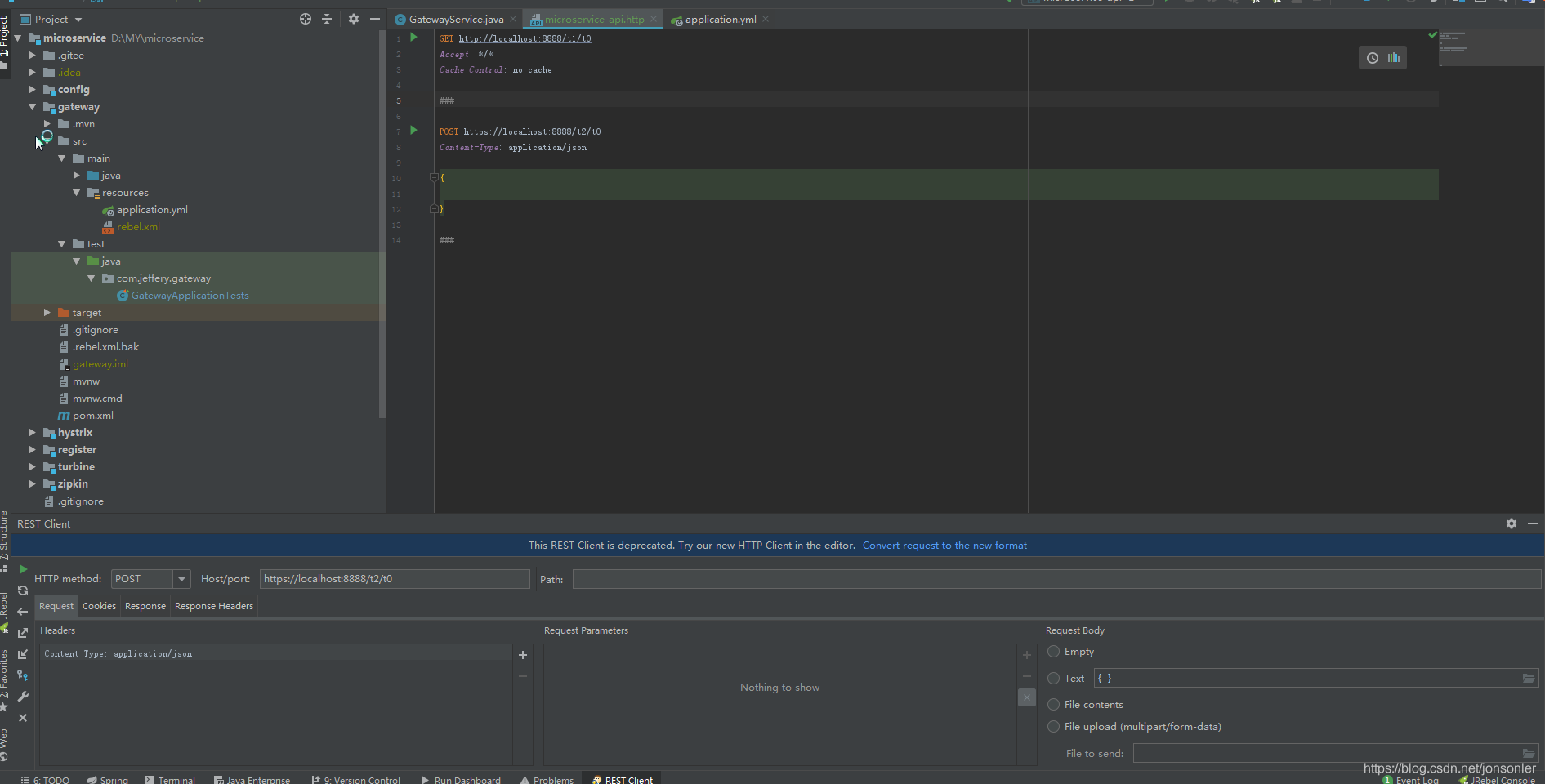
Task: Run the POST request from gutter arrow
Action: pos(413,131)
